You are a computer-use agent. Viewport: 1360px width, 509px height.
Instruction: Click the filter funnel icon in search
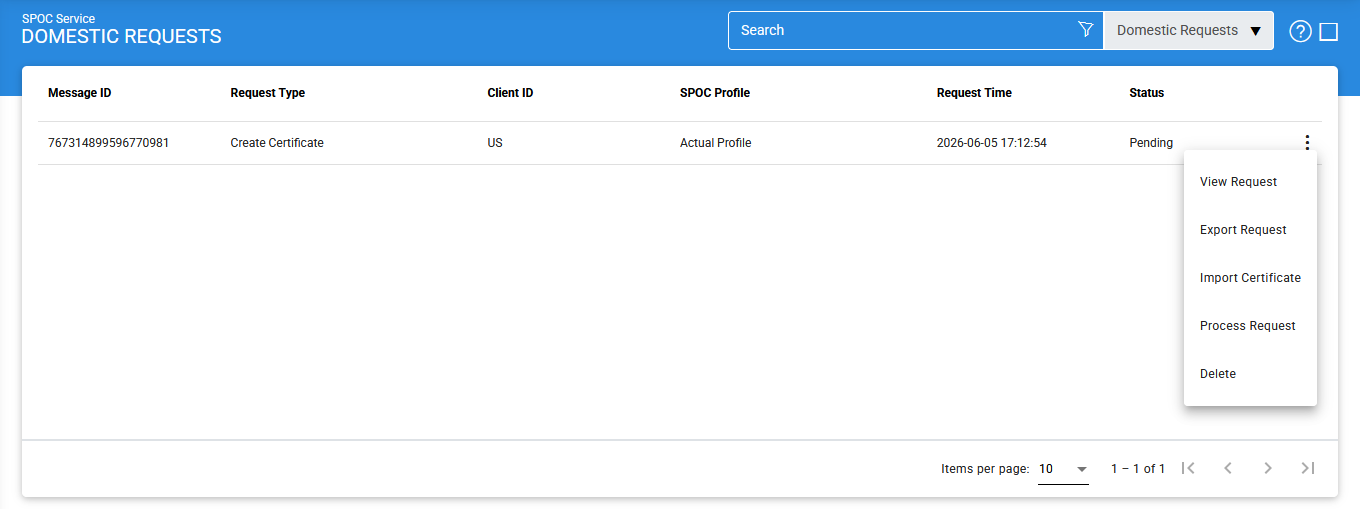coord(1086,30)
